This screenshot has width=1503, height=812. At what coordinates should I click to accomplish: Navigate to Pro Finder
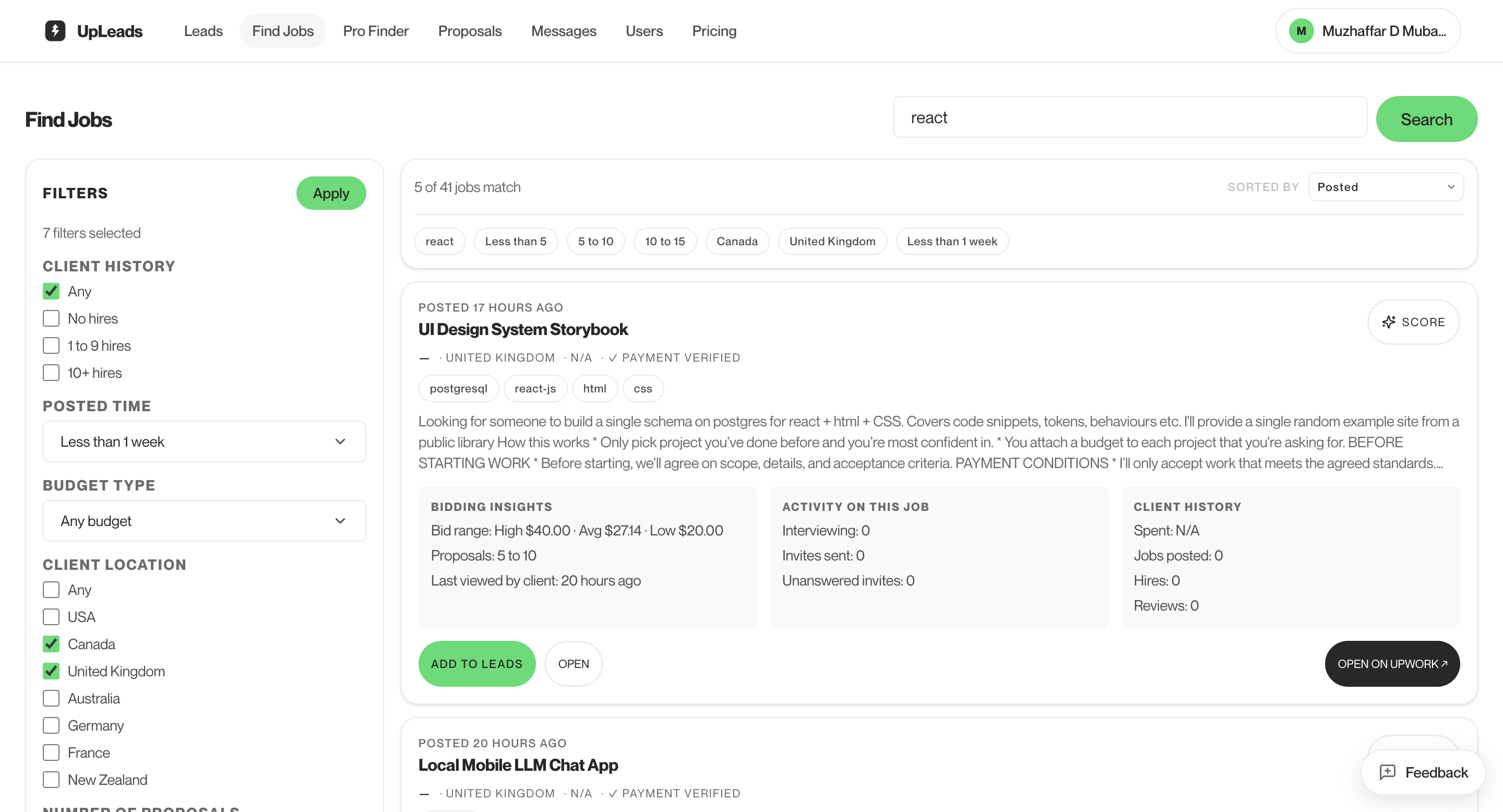pos(376,31)
